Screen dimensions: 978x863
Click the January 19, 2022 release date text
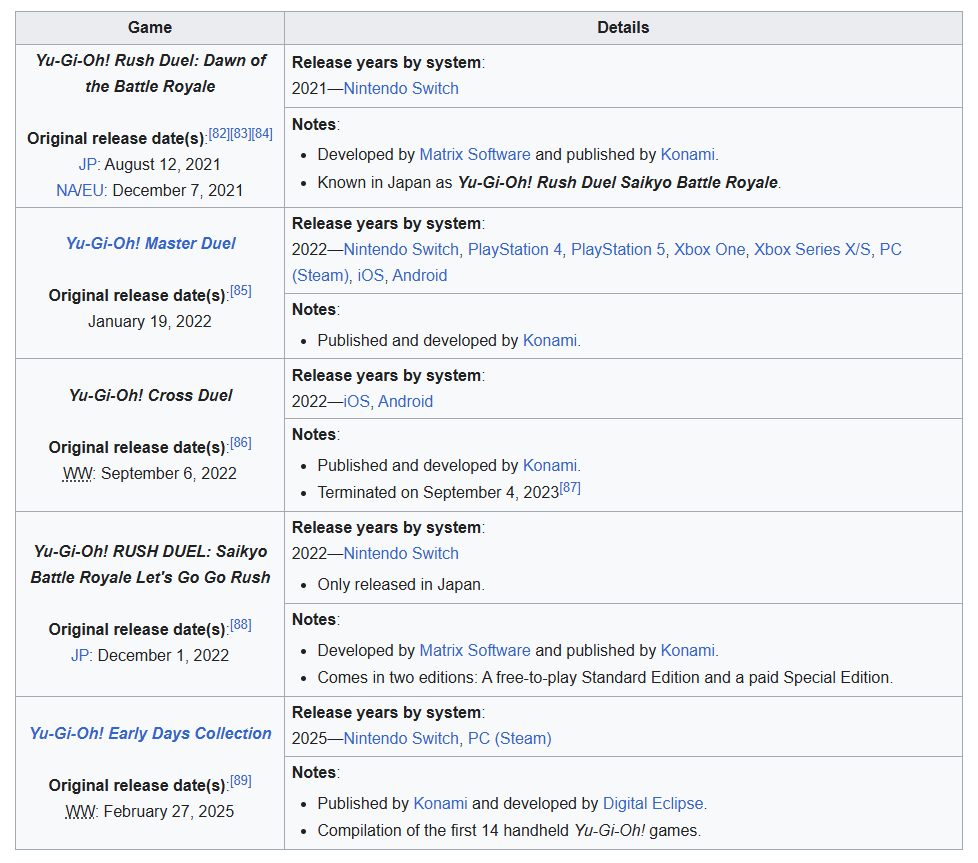[150, 322]
